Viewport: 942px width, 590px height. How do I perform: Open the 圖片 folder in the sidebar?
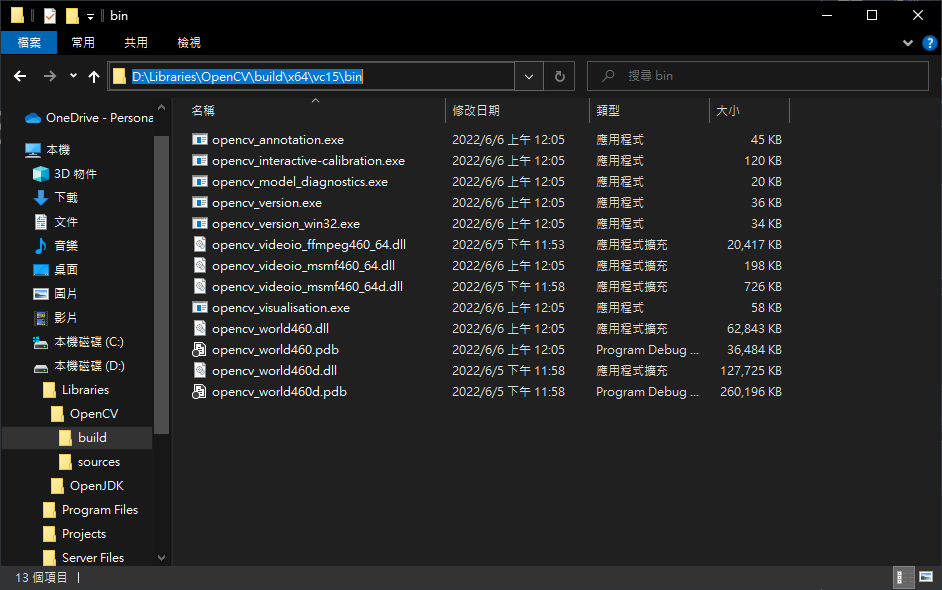click(x=55, y=294)
